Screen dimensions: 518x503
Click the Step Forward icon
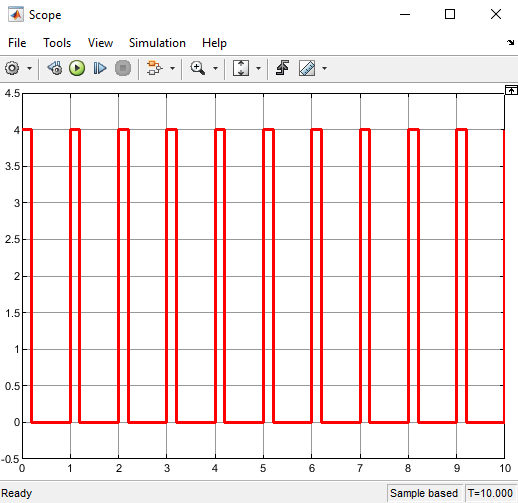[100, 68]
